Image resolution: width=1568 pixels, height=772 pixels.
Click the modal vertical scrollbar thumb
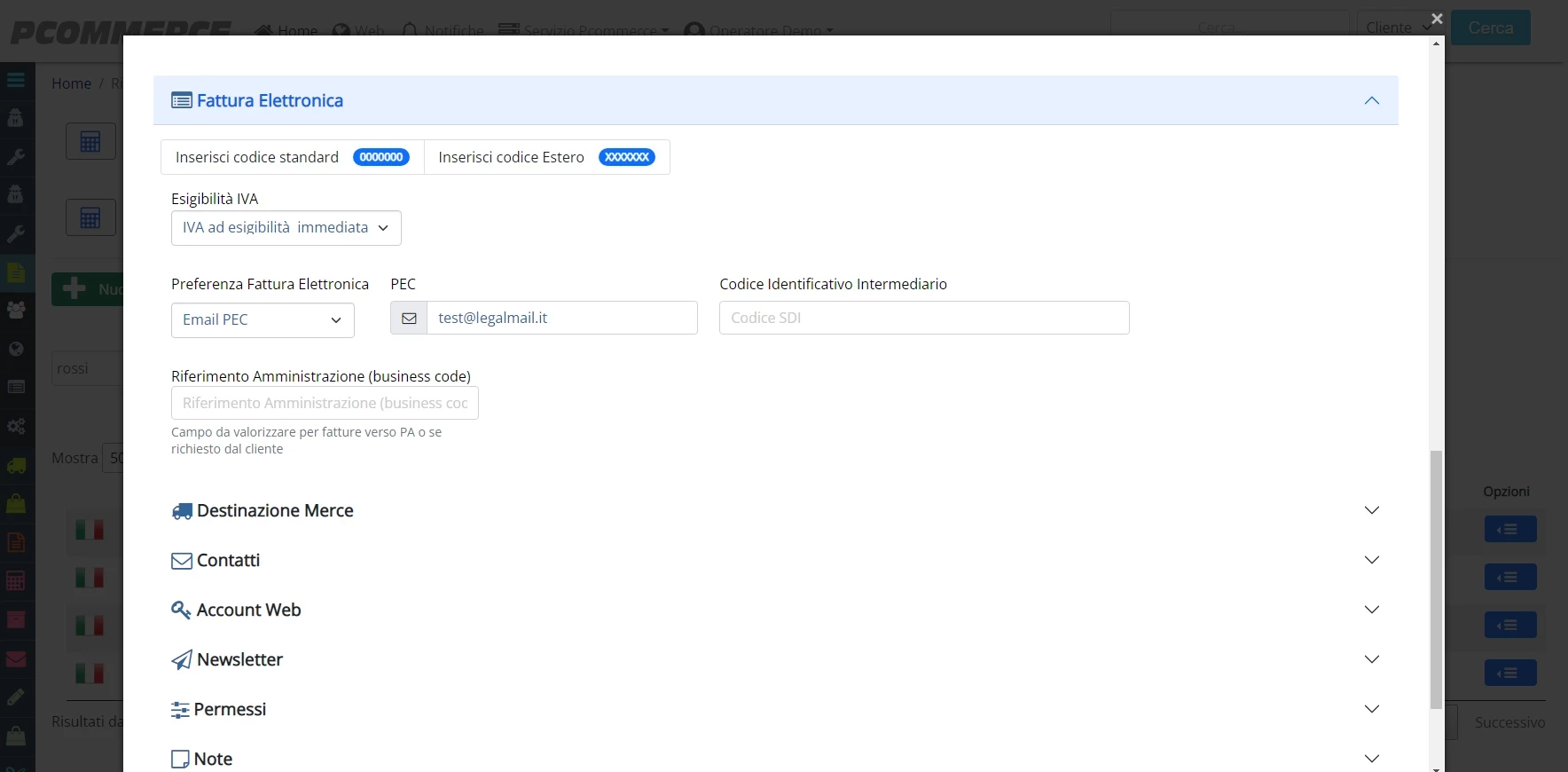[1436, 579]
